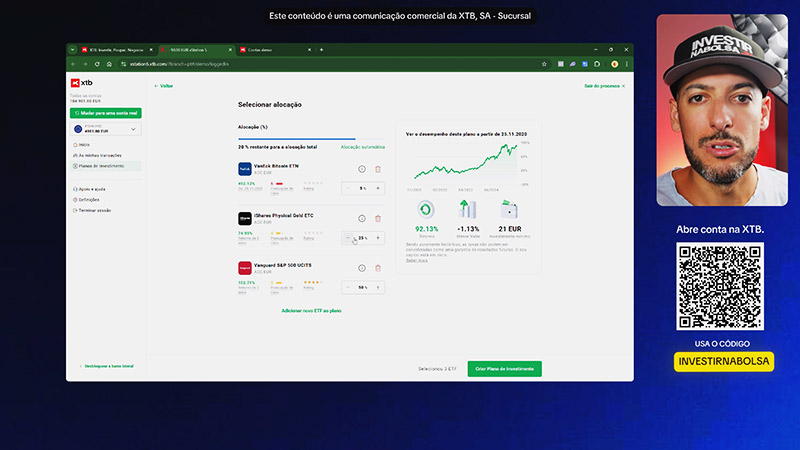Open a new browser tab
Viewport: 800px width, 450px height.
(321, 50)
